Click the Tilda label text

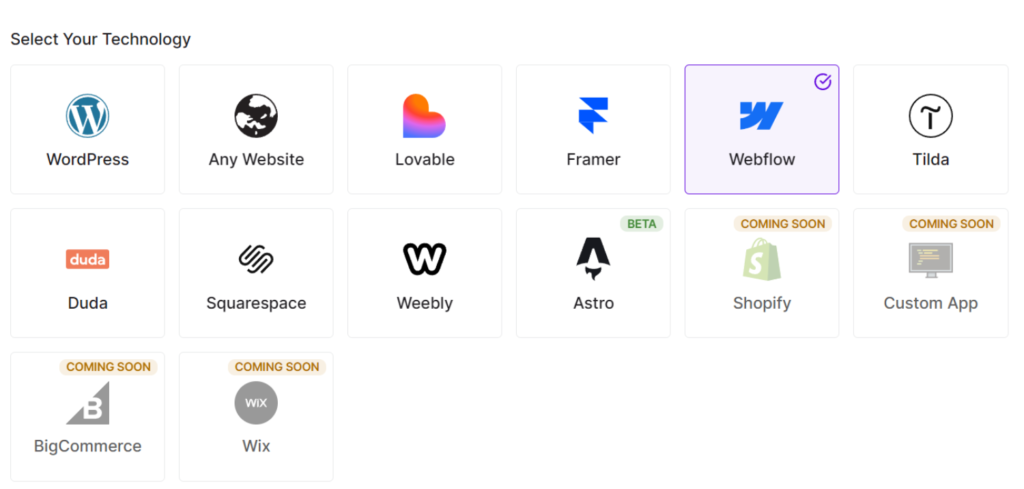[x=931, y=159]
